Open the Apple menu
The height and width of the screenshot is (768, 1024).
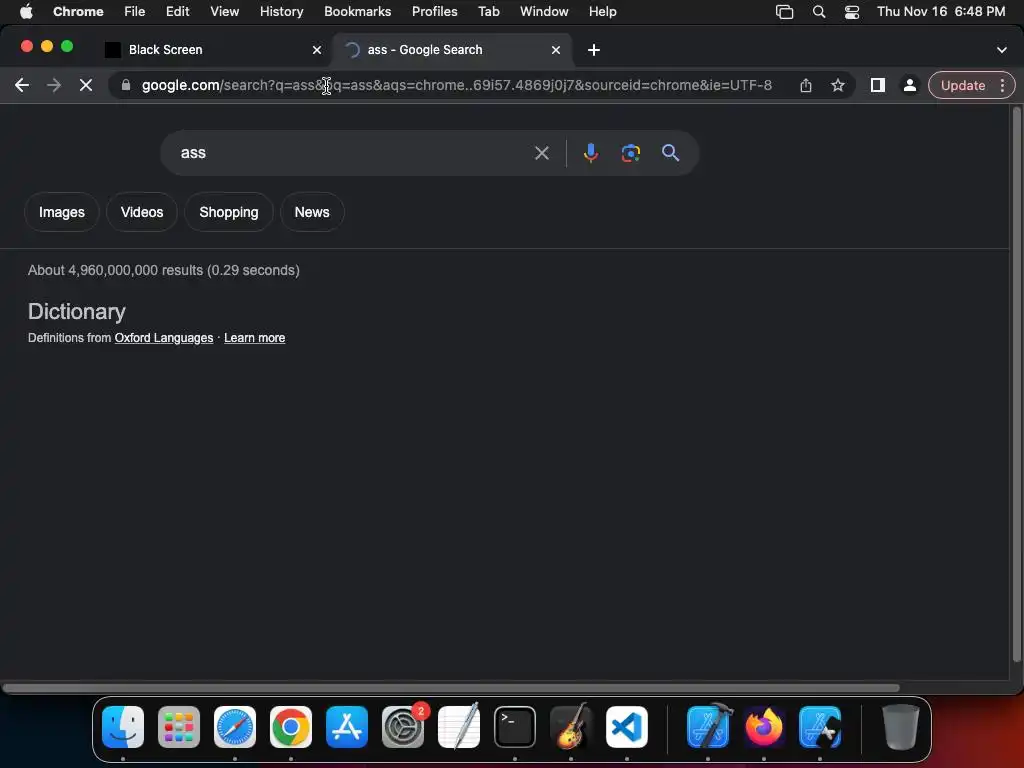26,12
